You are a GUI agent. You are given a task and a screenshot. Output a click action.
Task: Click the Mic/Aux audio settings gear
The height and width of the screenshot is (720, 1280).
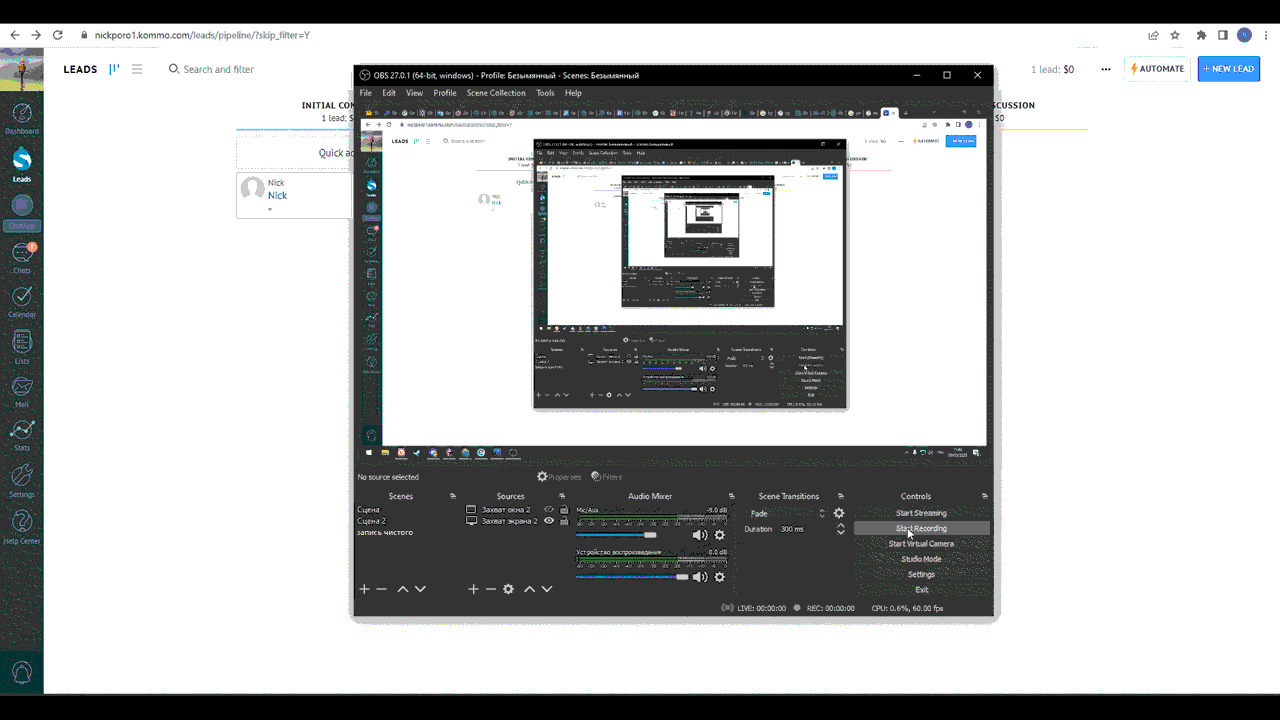[x=719, y=535]
